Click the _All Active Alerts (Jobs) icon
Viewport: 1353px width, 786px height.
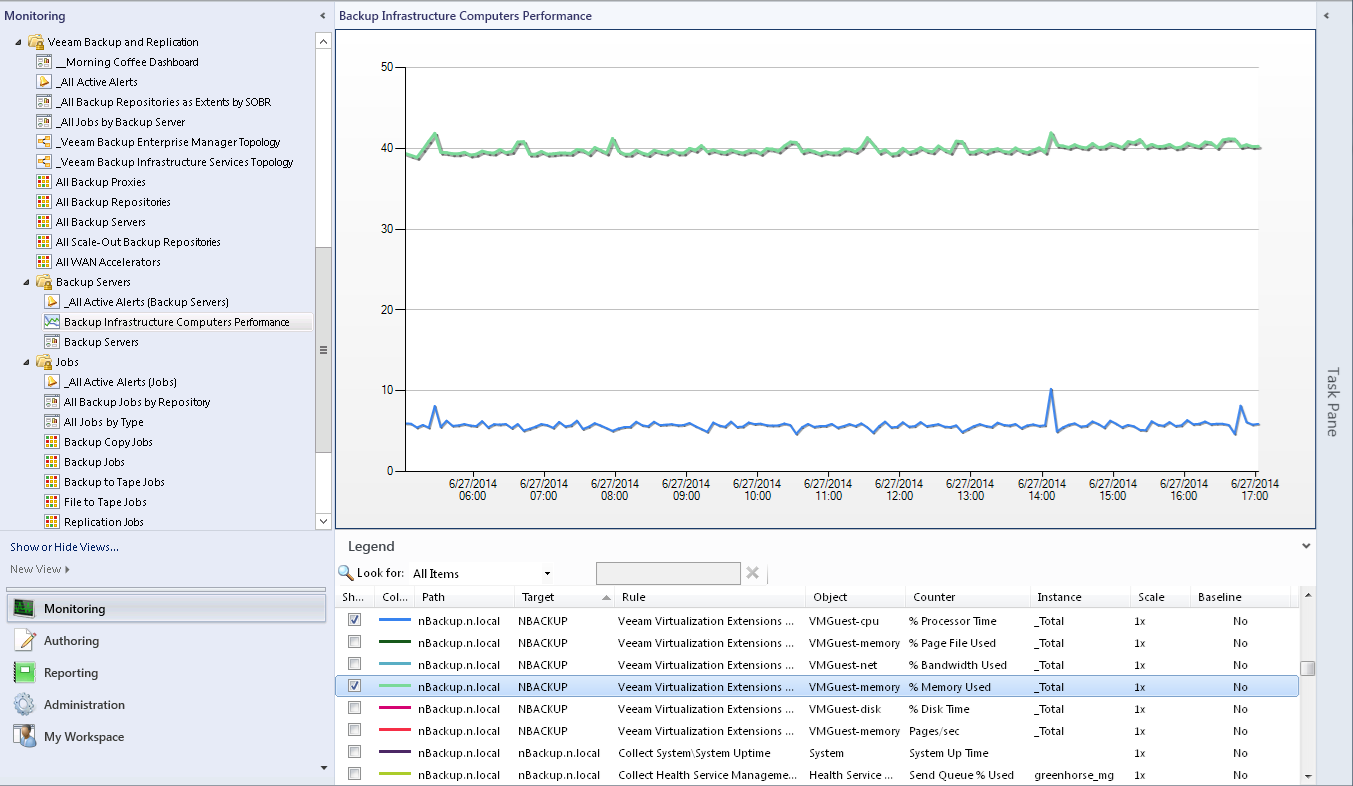[52, 382]
